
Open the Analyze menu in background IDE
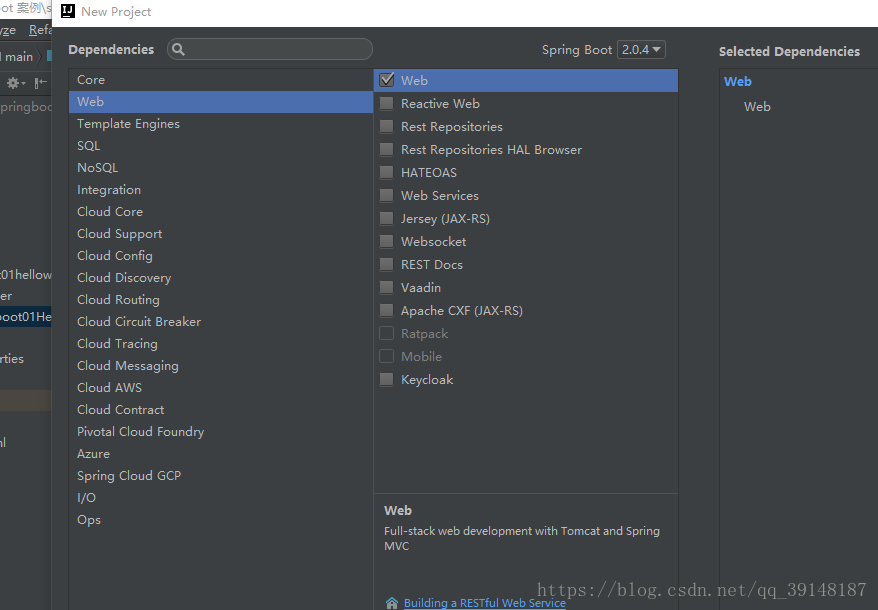click(8, 30)
